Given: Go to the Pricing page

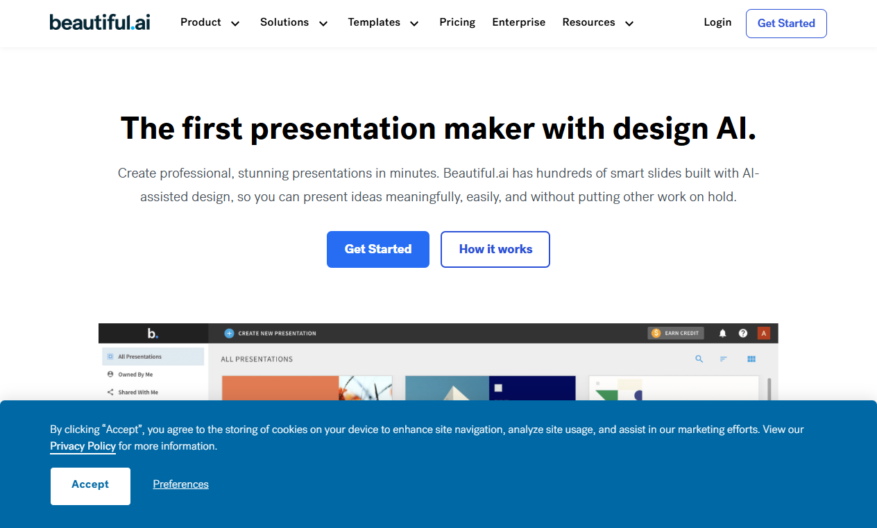Looking at the screenshot, I should click(x=457, y=22).
